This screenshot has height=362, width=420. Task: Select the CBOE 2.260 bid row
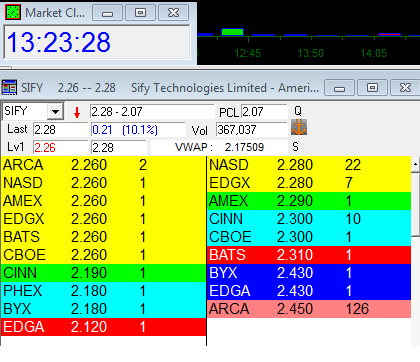[103, 255]
